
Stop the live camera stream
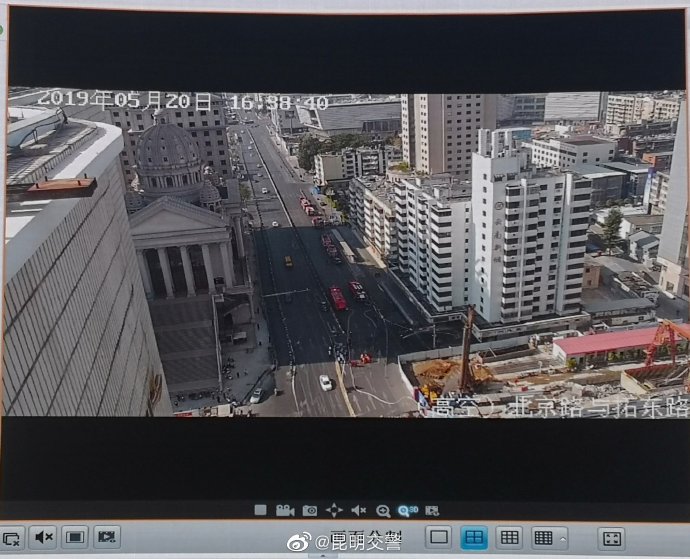coord(260,510)
